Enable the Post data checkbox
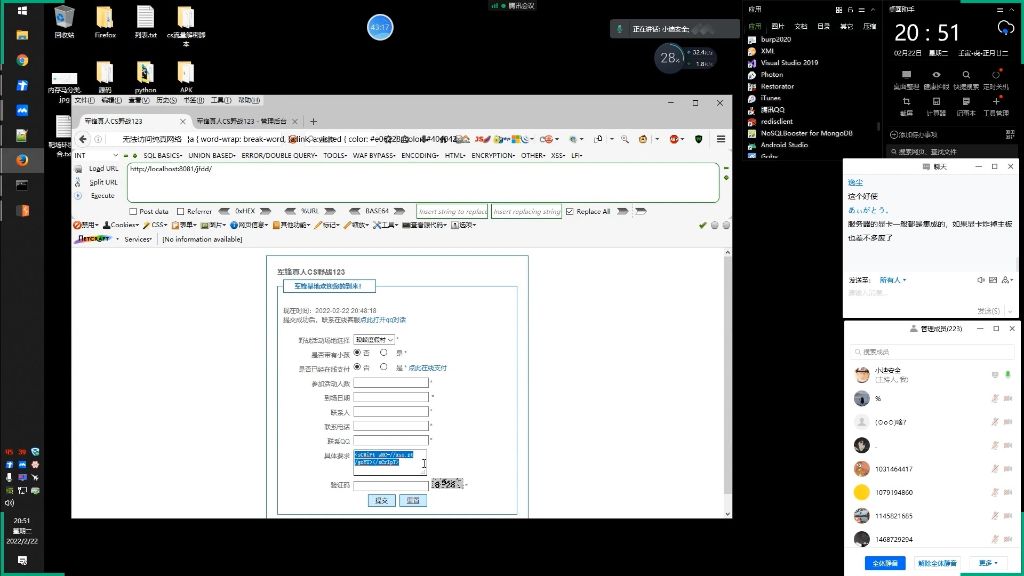 click(x=133, y=212)
